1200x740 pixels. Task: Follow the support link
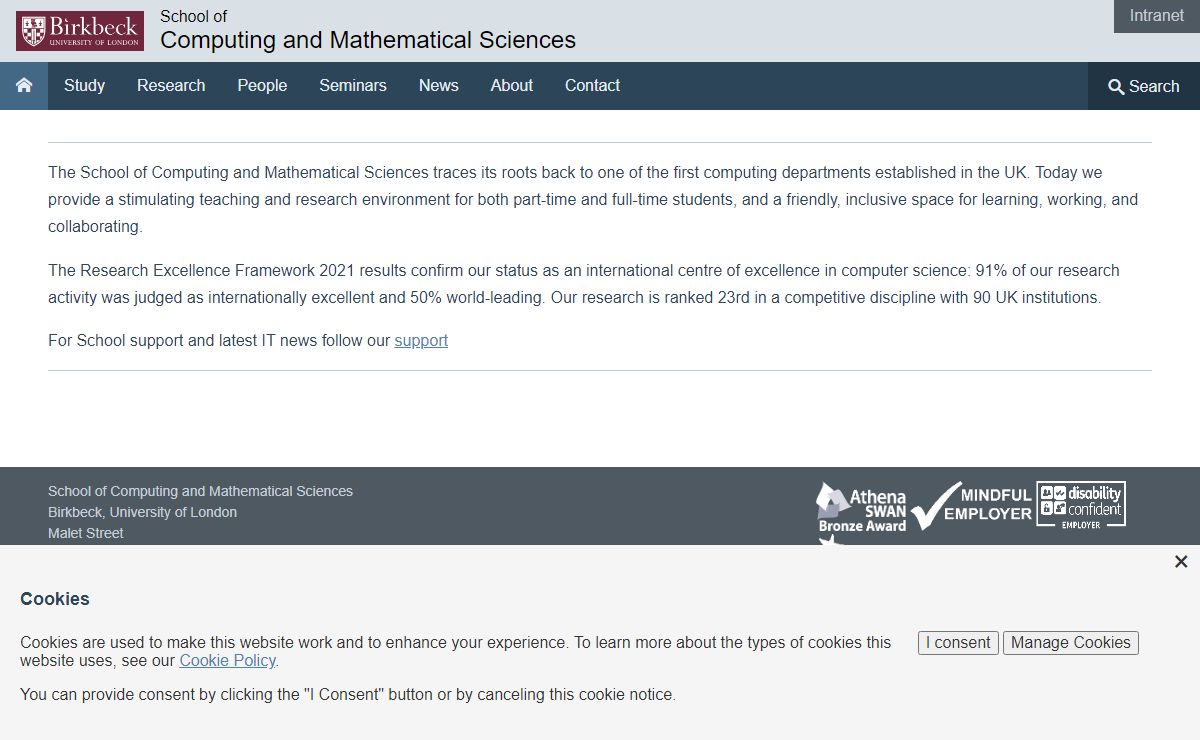(421, 341)
